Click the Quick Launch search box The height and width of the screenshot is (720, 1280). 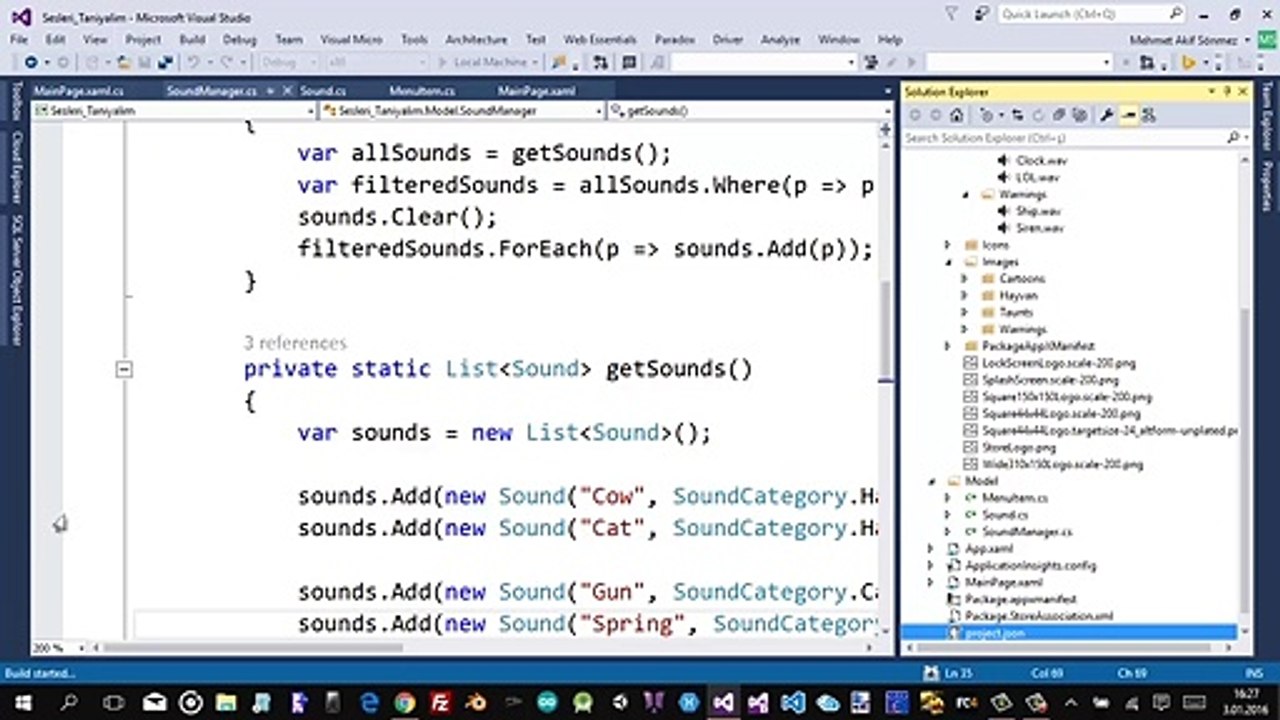[1091, 14]
